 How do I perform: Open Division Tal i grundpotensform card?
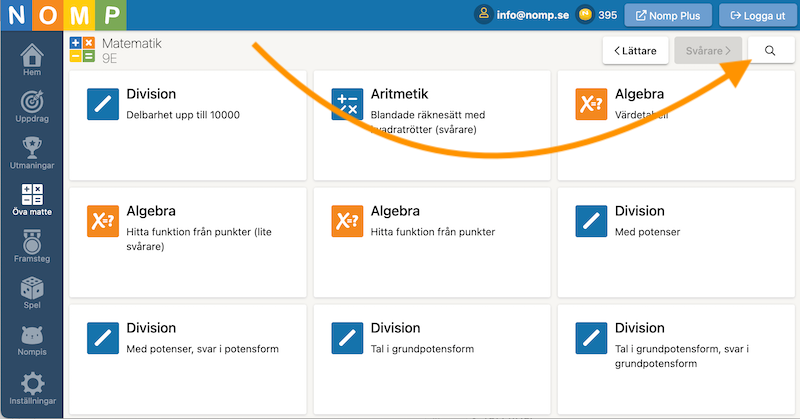[432, 359]
